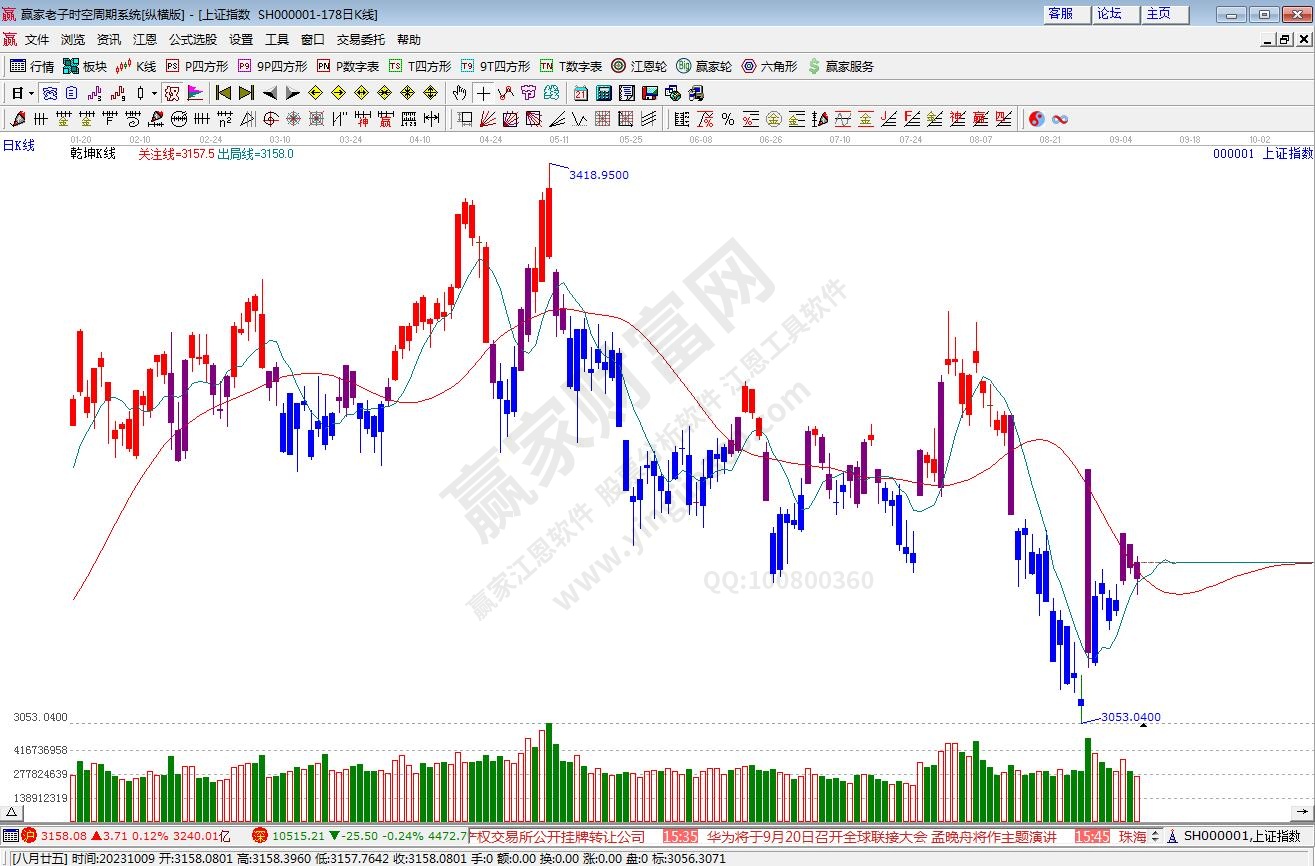Click the calculator icon
The image size is (1315, 866).
tap(604, 93)
